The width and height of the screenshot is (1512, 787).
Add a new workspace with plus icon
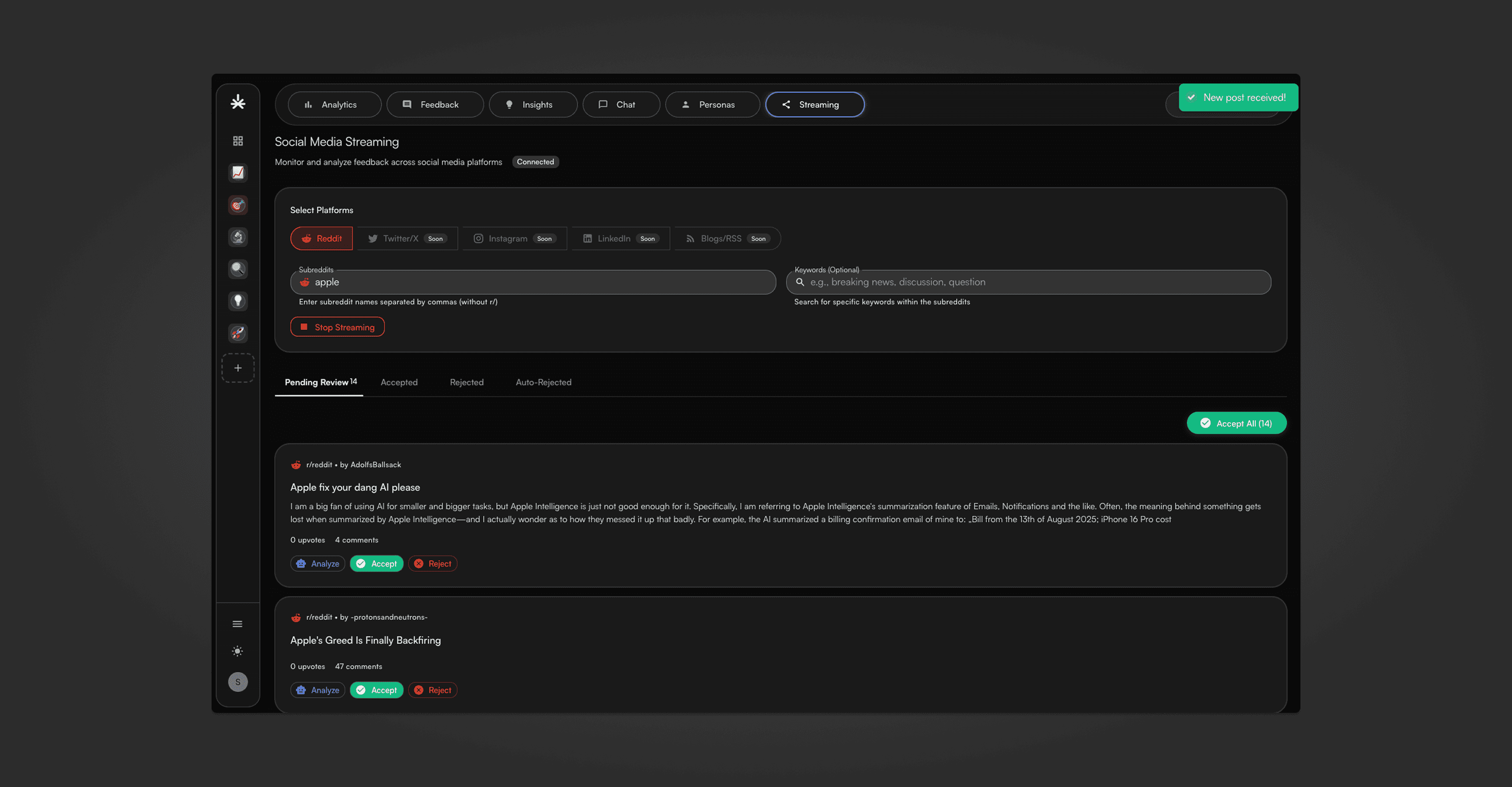click(237, 368)
